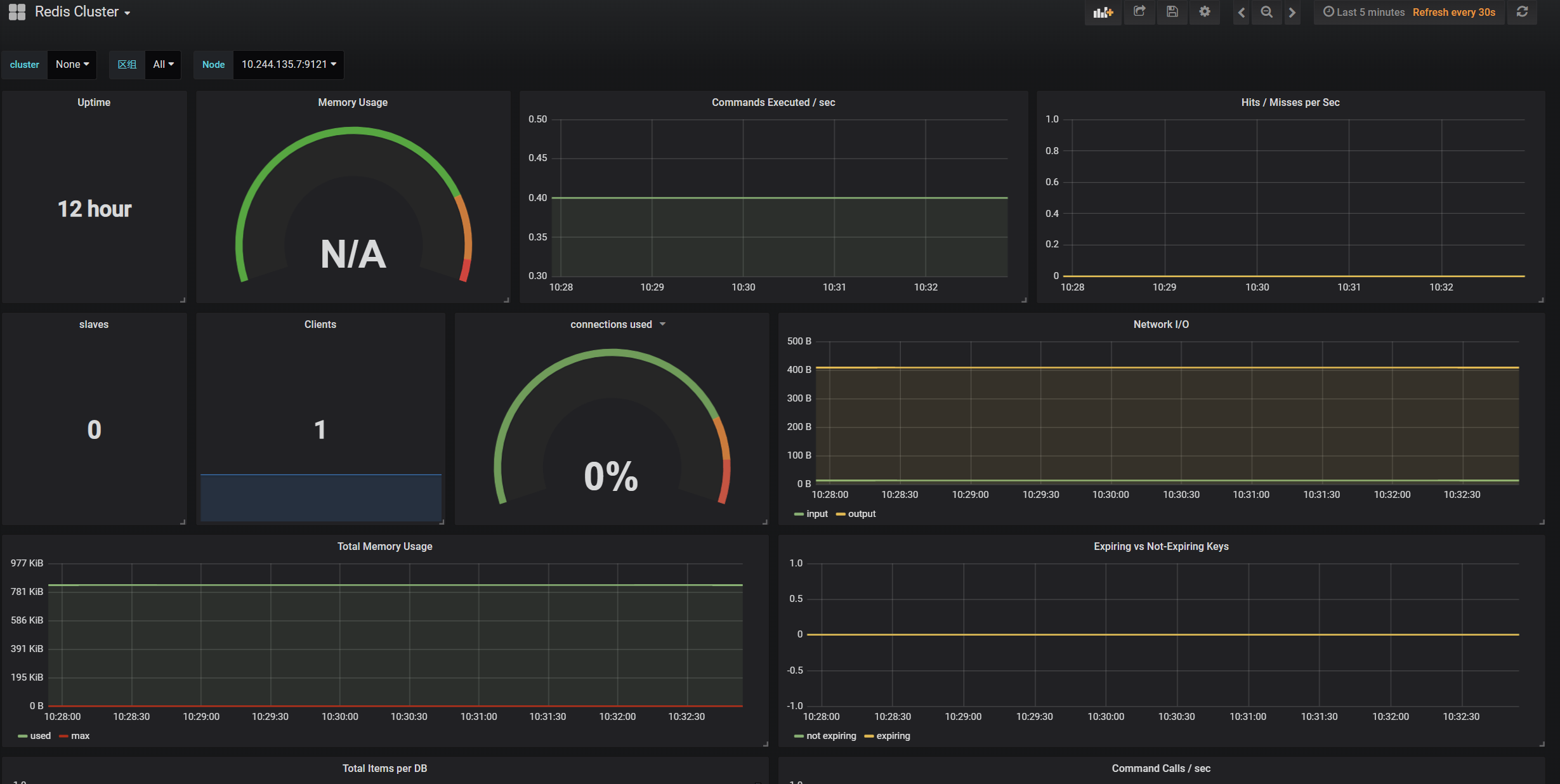Image resolution: width=1560 pixels, height=784 pixels.
Task: Open the Redis Cluster dashboard picker
Action: pos(82,12)
